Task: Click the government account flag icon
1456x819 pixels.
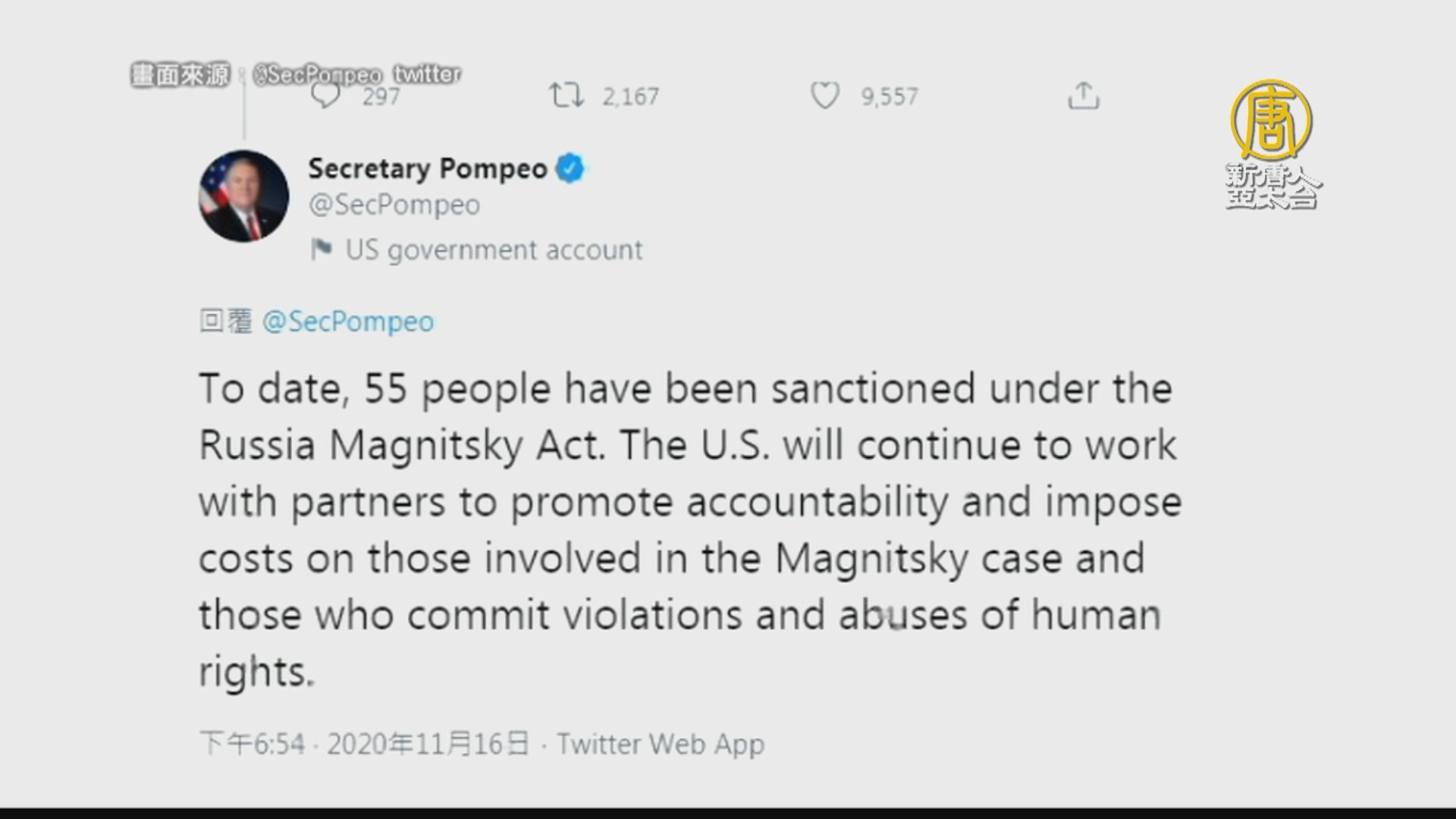Action: [x=322, y=249]
